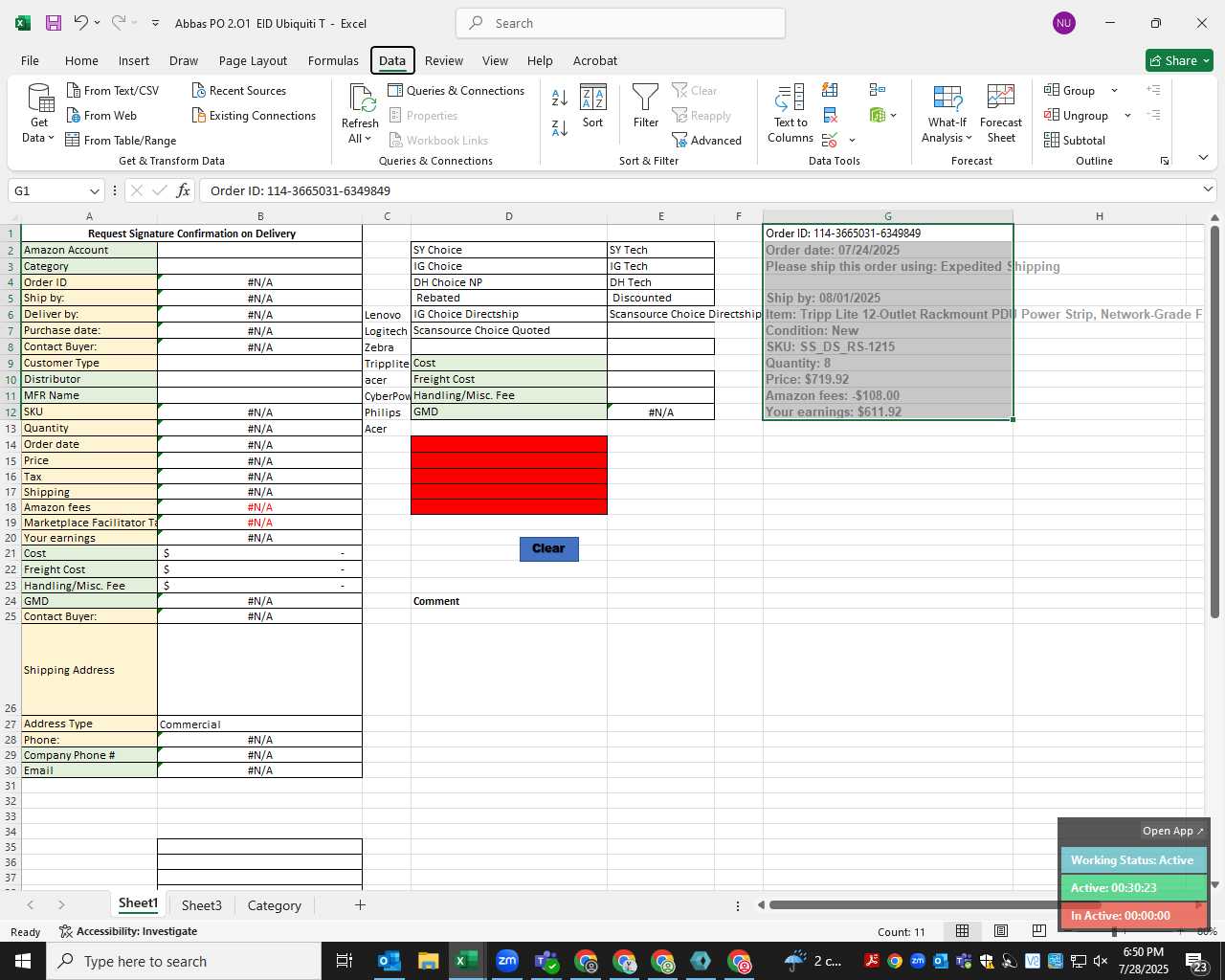The image size is (1225, 980).
Task: Click the Share button
Action: point(1179,60)
